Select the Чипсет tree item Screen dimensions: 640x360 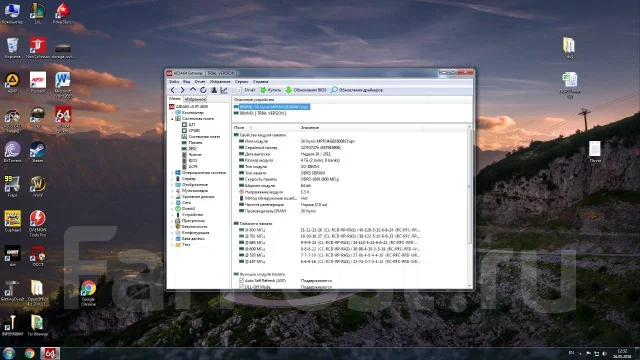[191, 155]
